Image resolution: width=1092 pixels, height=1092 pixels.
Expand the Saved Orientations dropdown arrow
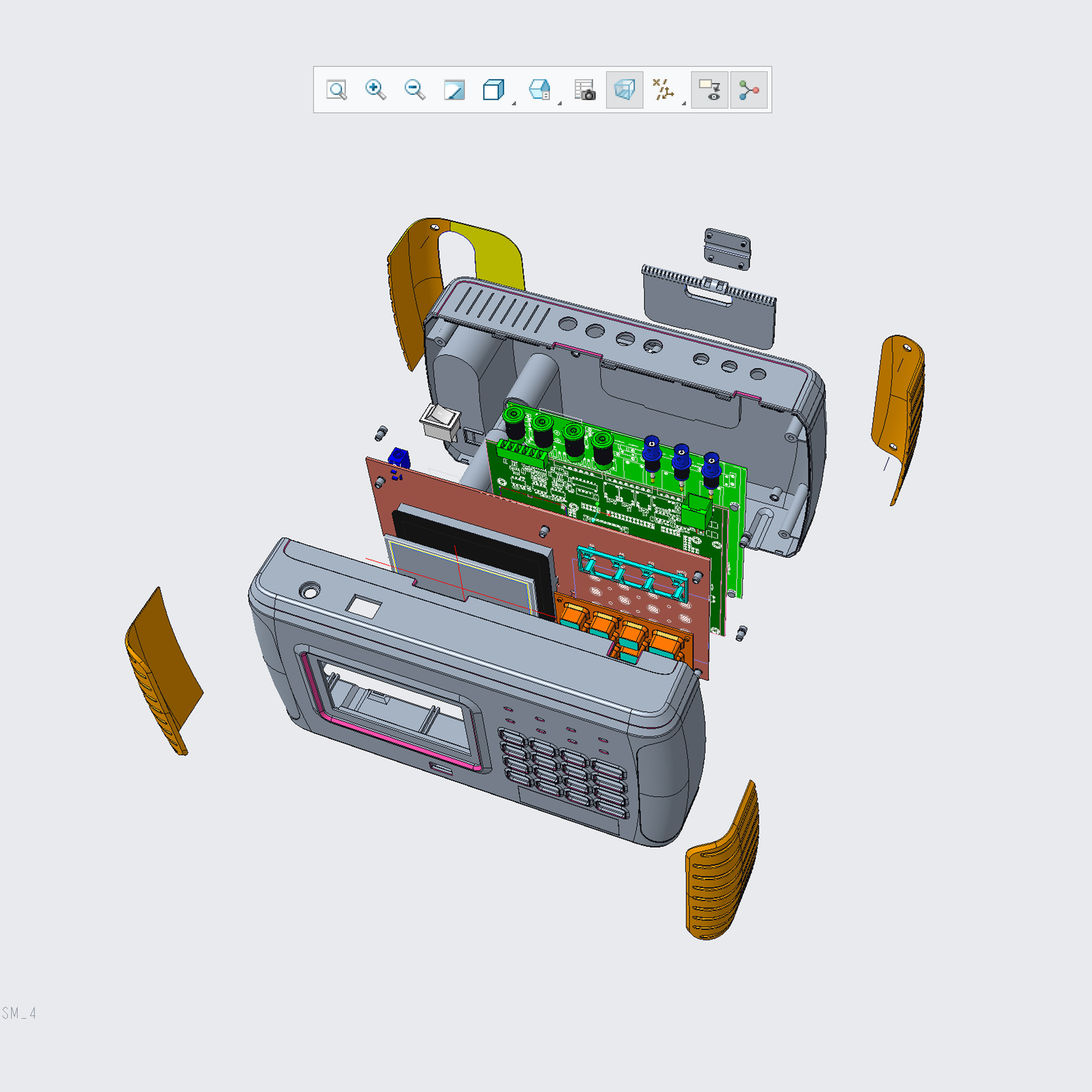(x=560, y=103)
